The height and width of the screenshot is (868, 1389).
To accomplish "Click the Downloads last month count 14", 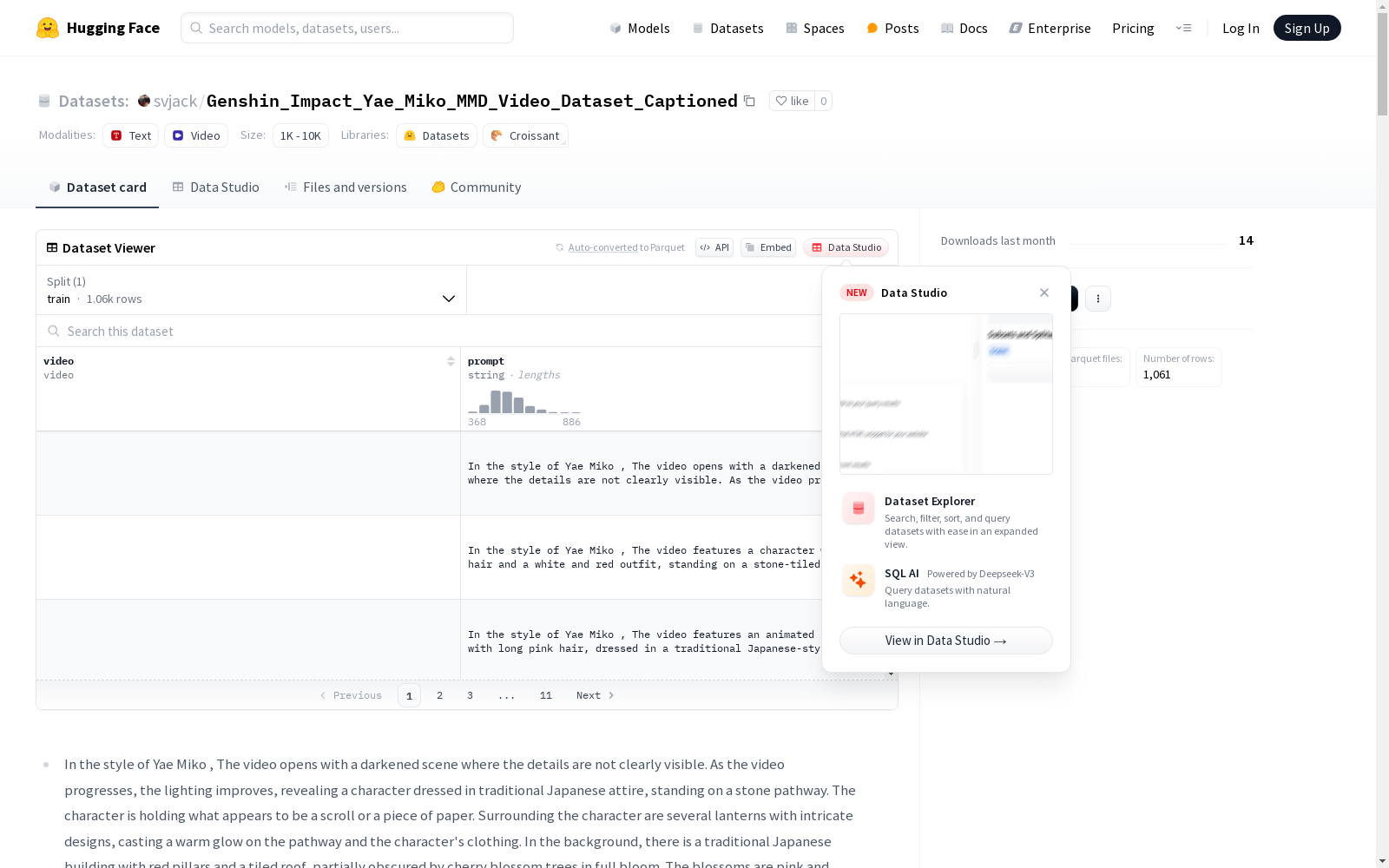I will 1246,240.
